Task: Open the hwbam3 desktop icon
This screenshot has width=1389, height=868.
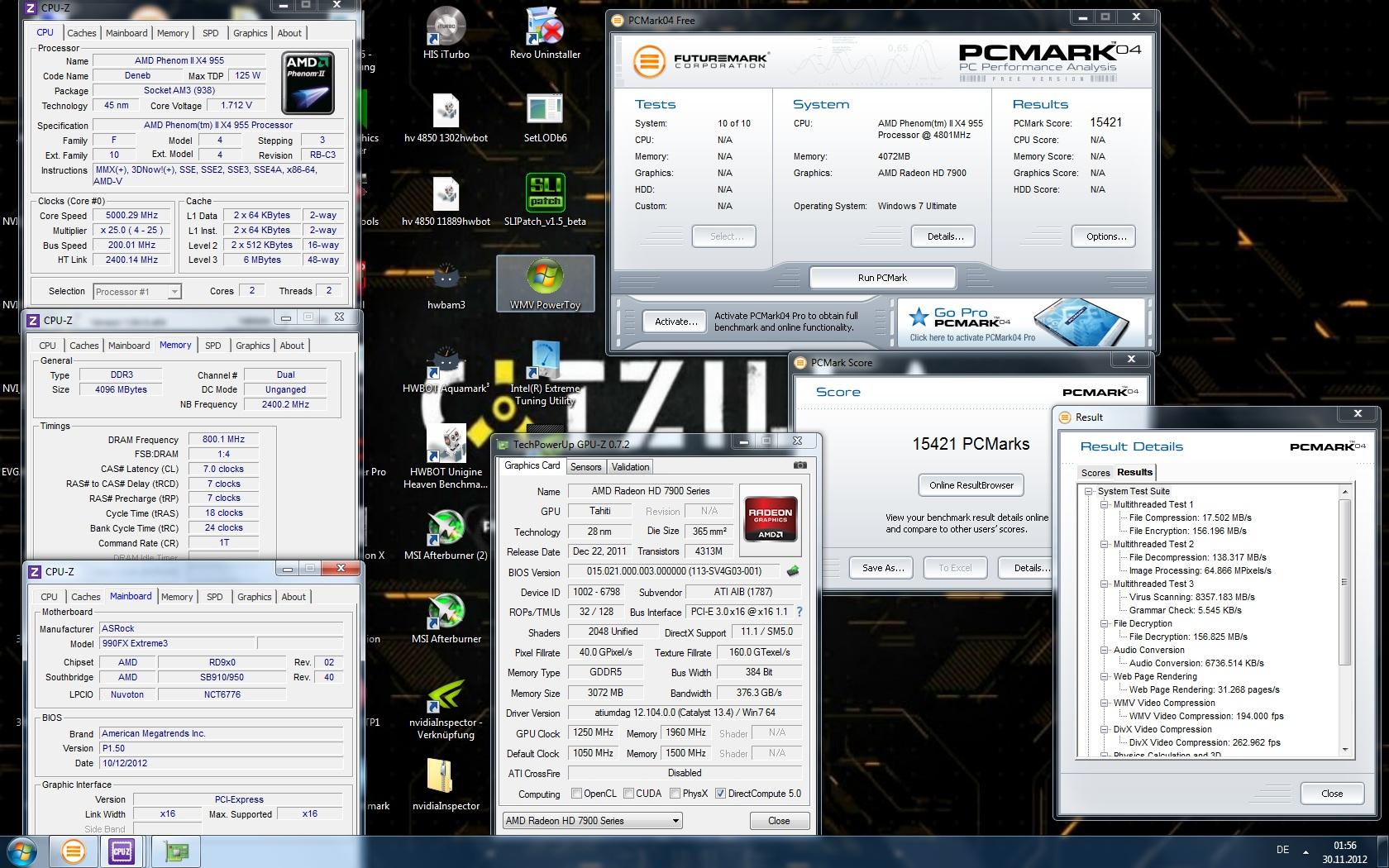Action: [446, 284]
